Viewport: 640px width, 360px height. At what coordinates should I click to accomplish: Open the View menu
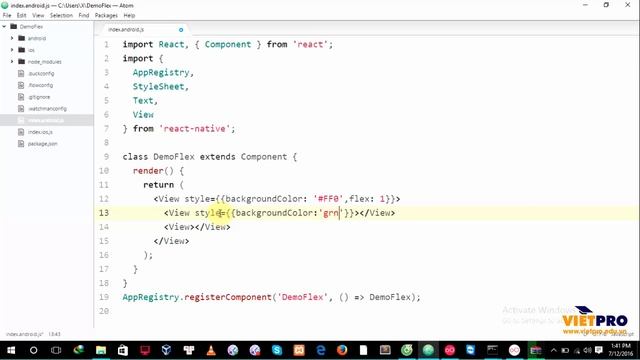click(38, 16)
